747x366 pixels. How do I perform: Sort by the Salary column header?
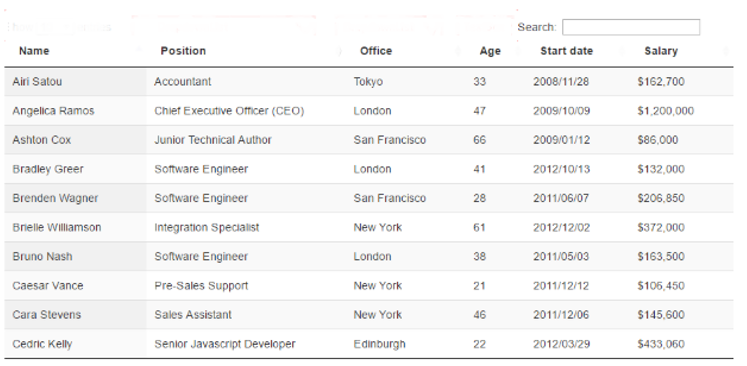click(x=661, y=51)
